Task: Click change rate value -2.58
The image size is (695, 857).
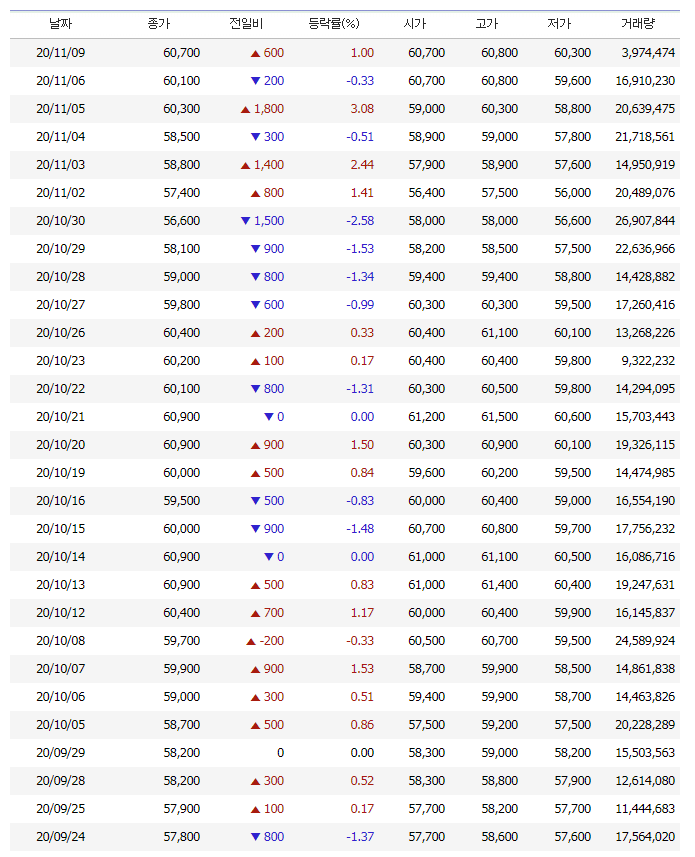Action: pyautogui.click(x=360, y=221)
